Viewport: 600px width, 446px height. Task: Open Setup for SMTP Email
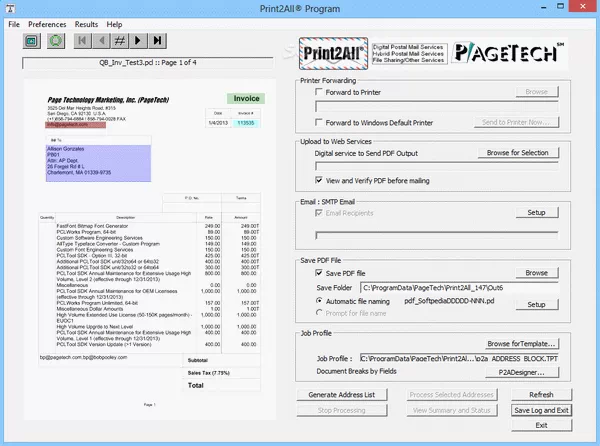coord(537,213)
